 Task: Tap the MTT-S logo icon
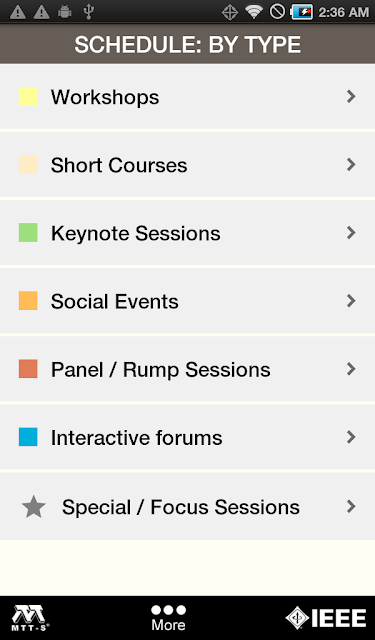tap(30, 618)
